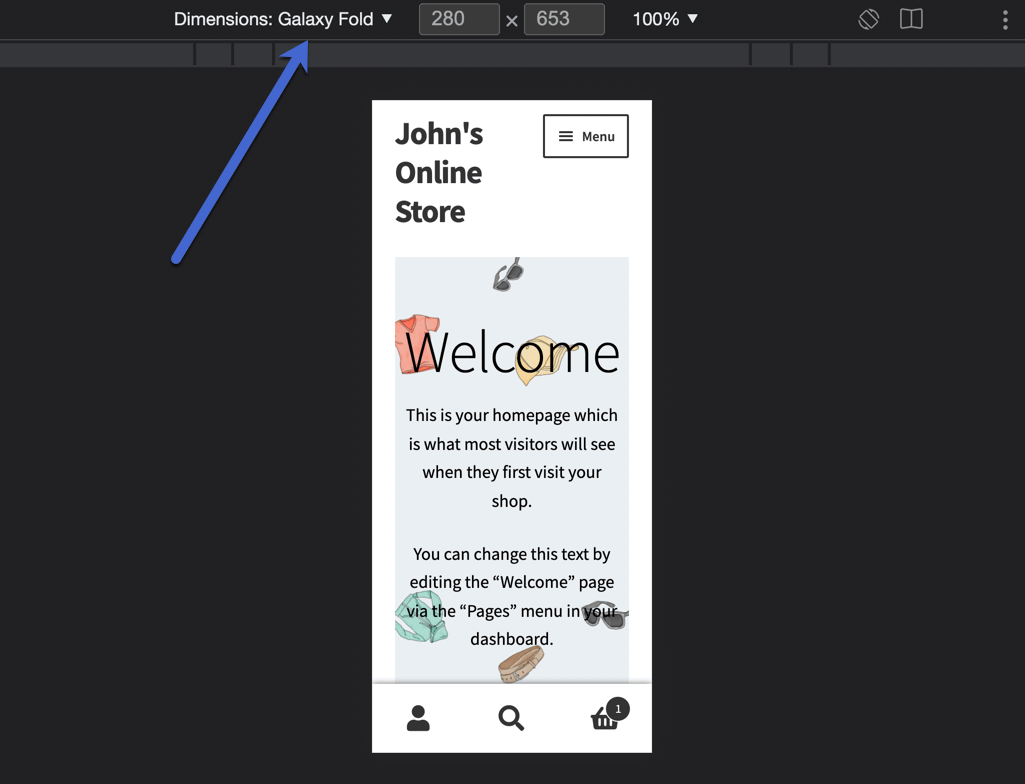Click the width field showing 280
Screen dimensions: 1025x784
point(459,19)
